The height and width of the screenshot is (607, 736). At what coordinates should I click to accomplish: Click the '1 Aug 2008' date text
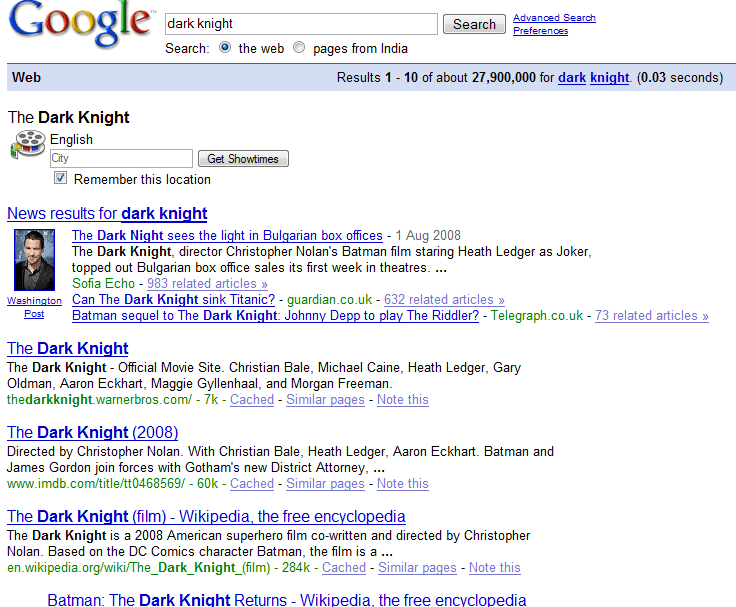point(428,235)
